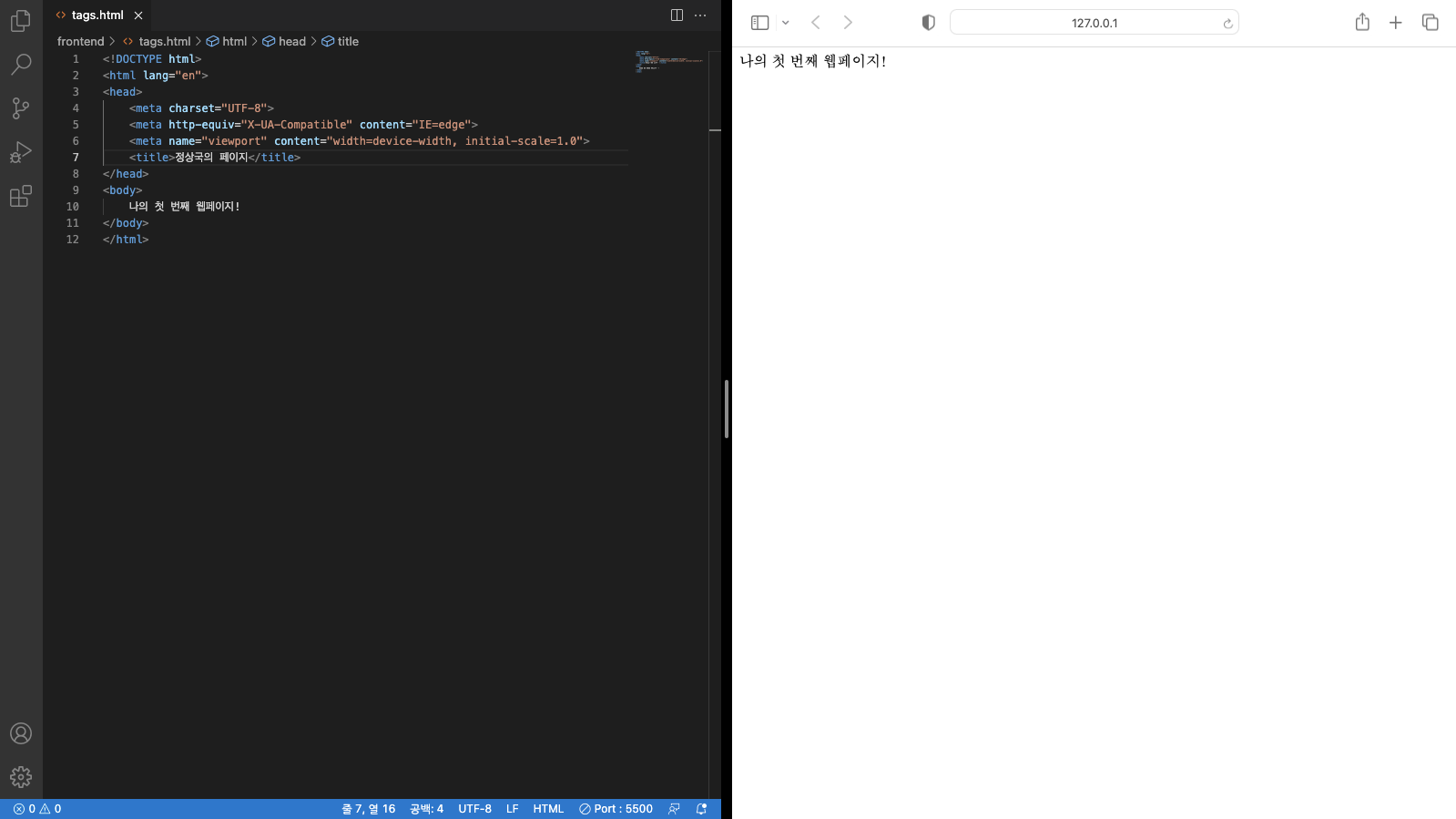The image size is (1456, 819).
Task: Open the Search view in activity bar
Action: (21, 64)
